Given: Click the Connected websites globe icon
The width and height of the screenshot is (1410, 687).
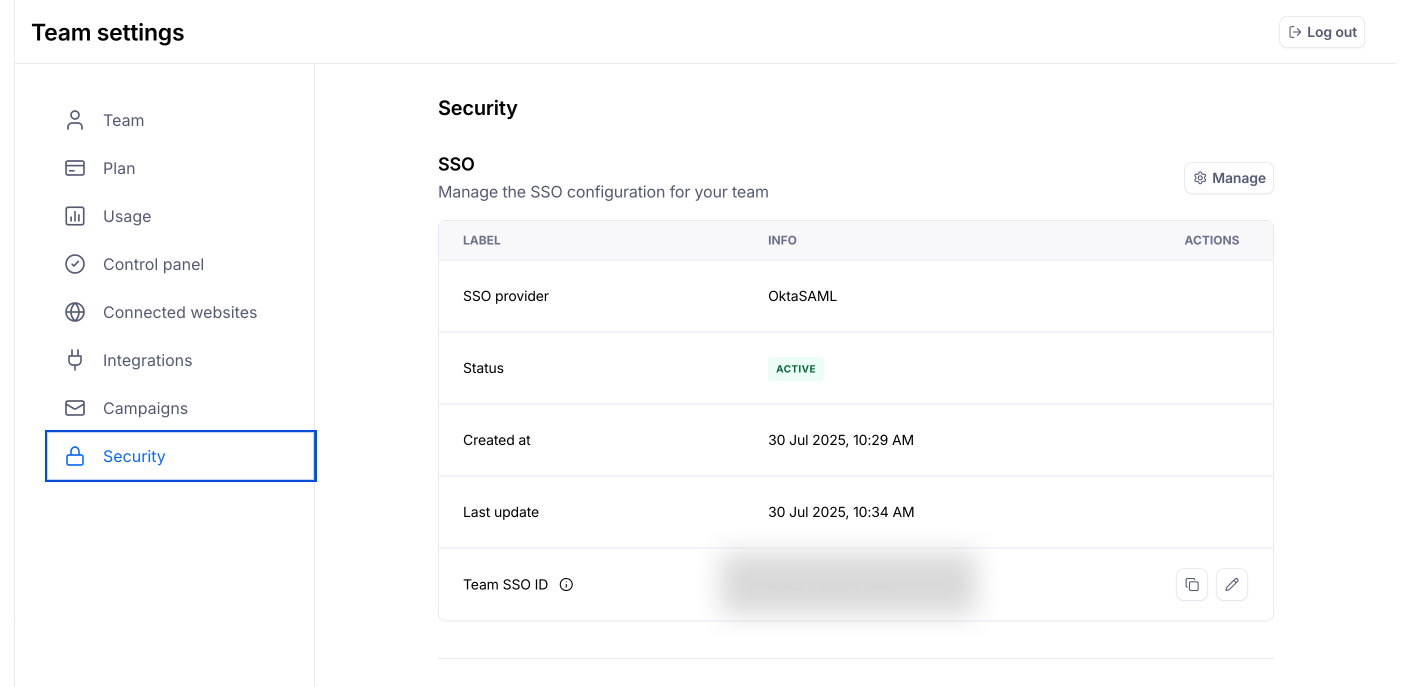Looking at the screenshot, I should [75, 312].
